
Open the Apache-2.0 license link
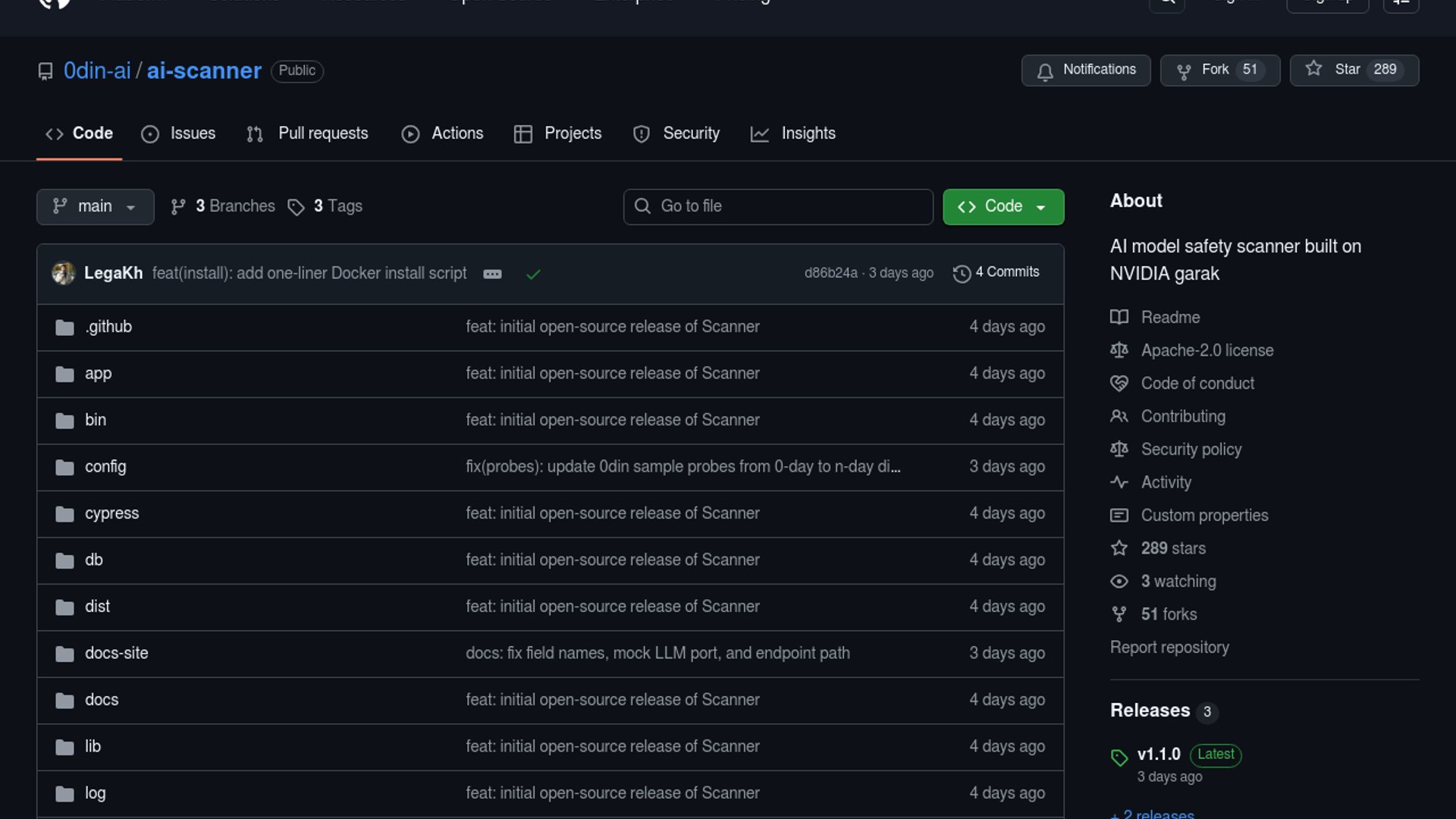tap(1207, 350)
